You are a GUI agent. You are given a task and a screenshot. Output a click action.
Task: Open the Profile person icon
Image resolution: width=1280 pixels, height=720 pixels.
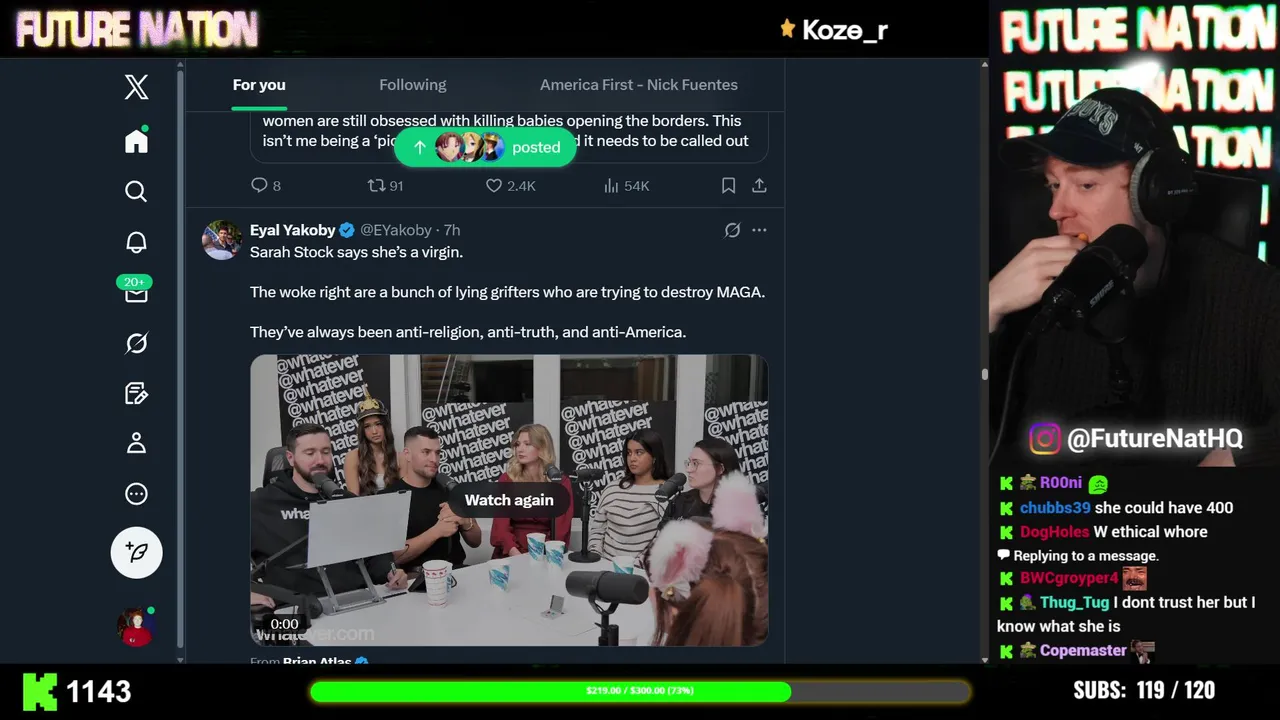click(x=136, y=443)
